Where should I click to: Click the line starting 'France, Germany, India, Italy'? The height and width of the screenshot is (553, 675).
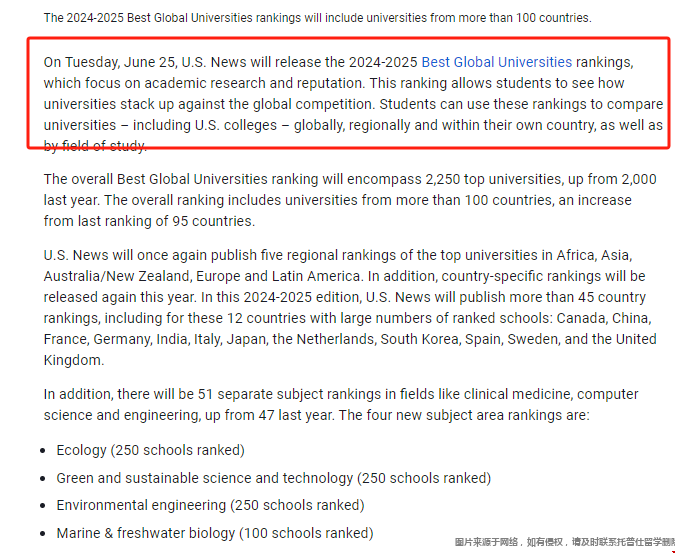click(x=350, y=339)
